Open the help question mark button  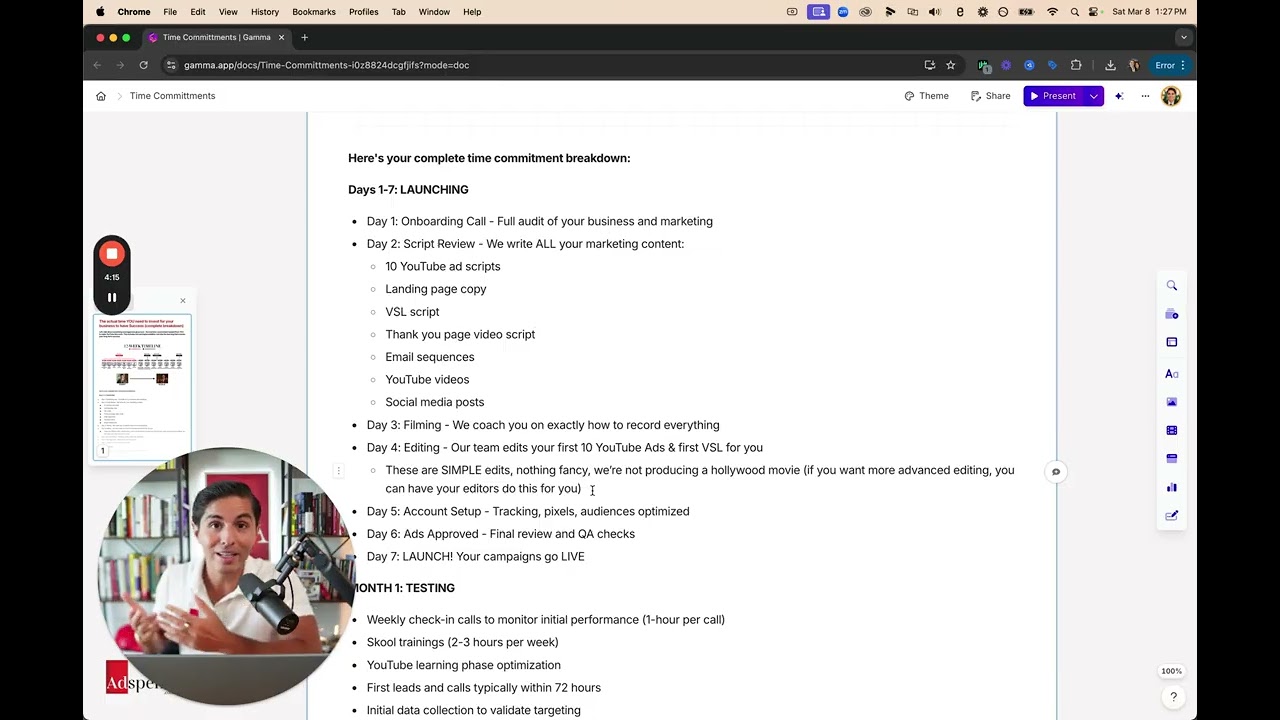[x=1173, y=697]
